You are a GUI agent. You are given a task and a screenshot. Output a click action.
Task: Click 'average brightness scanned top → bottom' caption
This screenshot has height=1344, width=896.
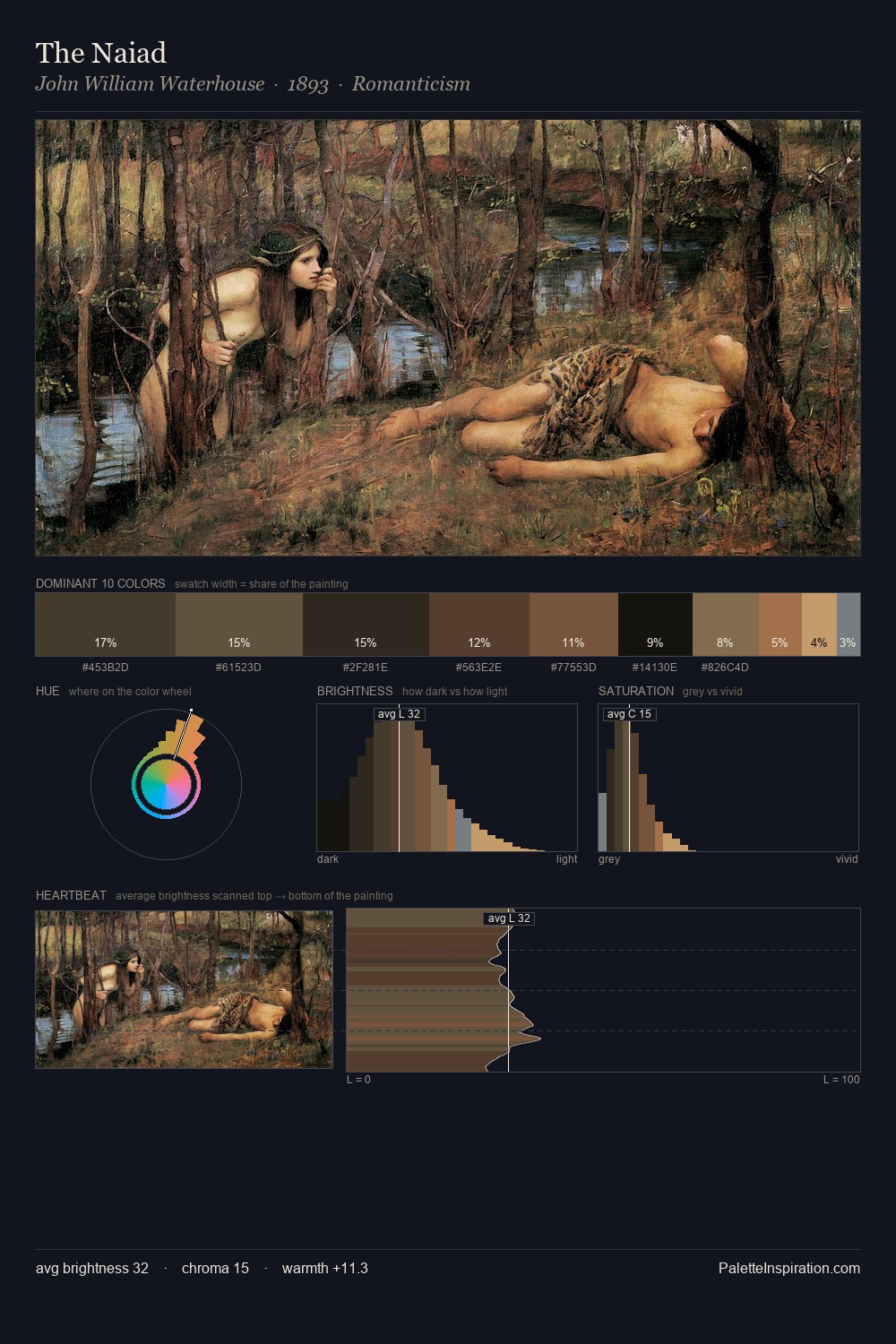(254, 896)
